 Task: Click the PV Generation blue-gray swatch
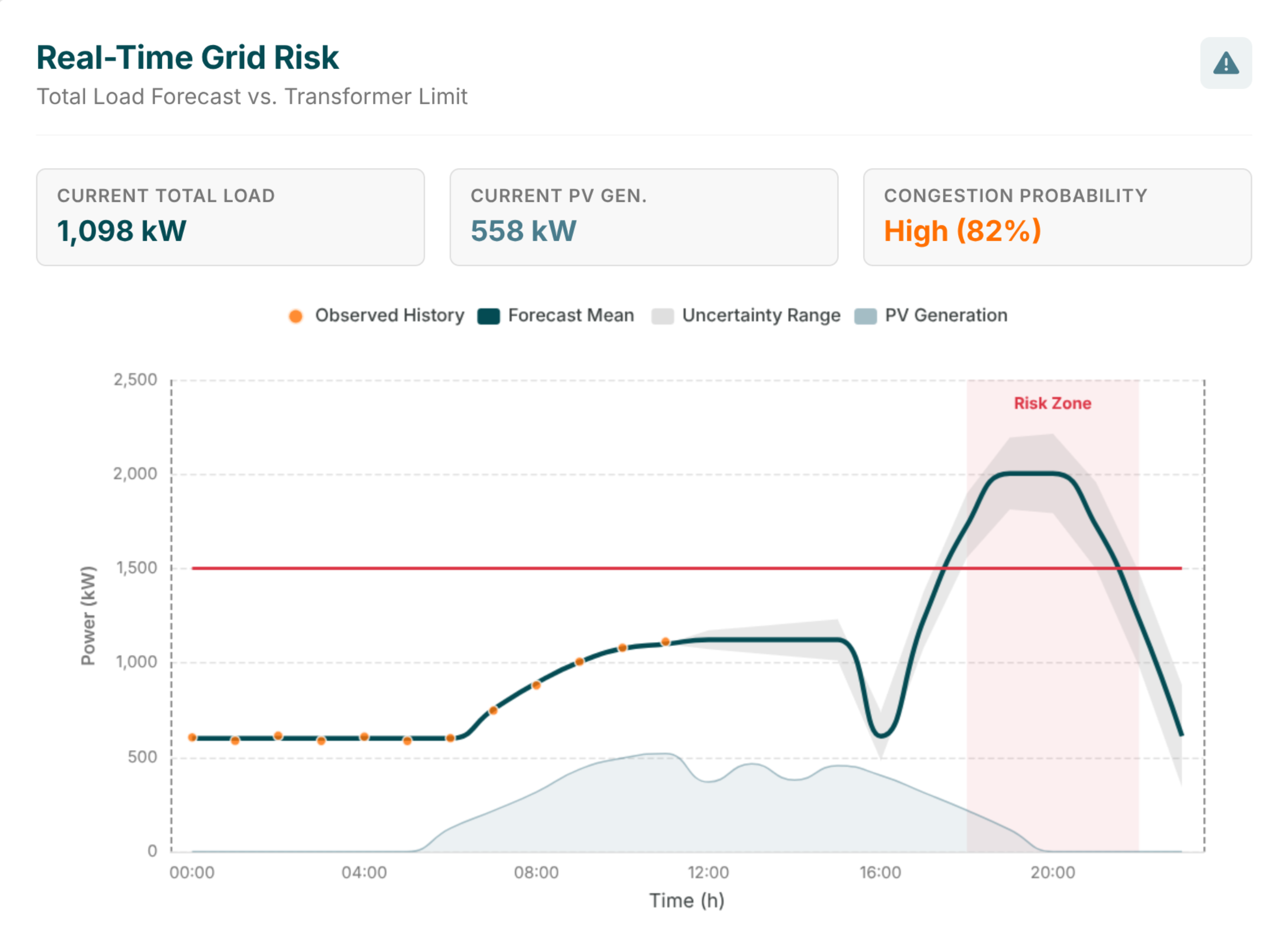point(865,317)
